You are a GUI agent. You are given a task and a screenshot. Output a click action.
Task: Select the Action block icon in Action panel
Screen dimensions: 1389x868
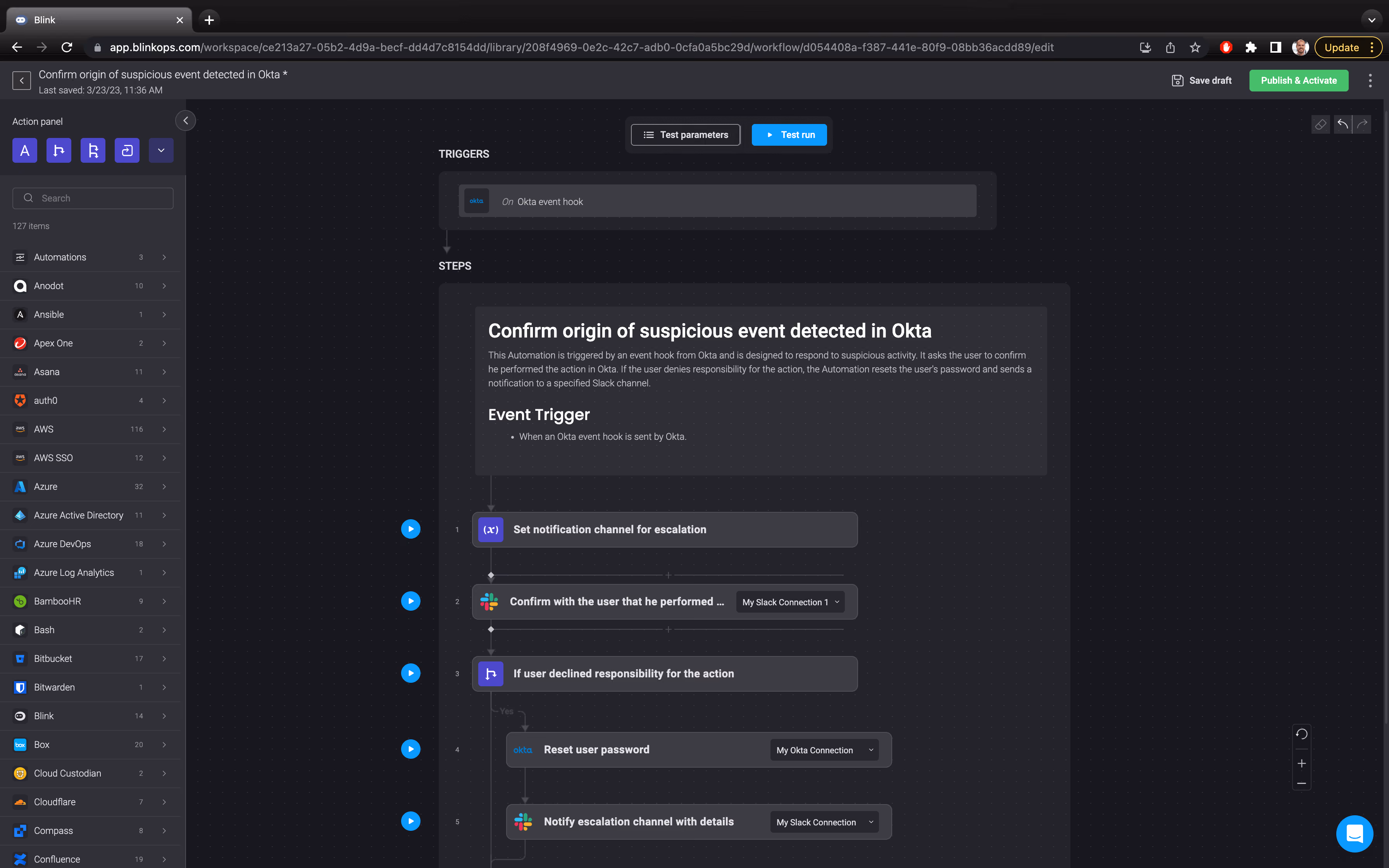coord(25,150)
